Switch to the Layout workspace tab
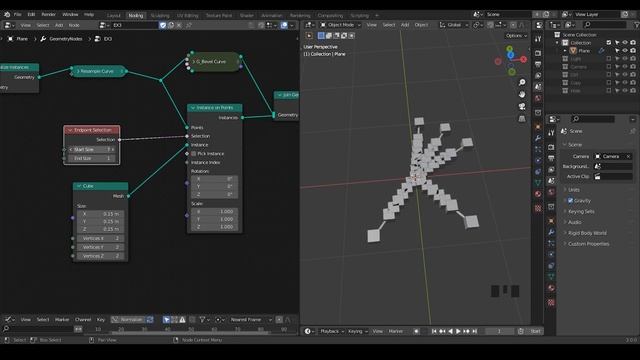Screen dimensions: 640x360 (x=113, y=16)
